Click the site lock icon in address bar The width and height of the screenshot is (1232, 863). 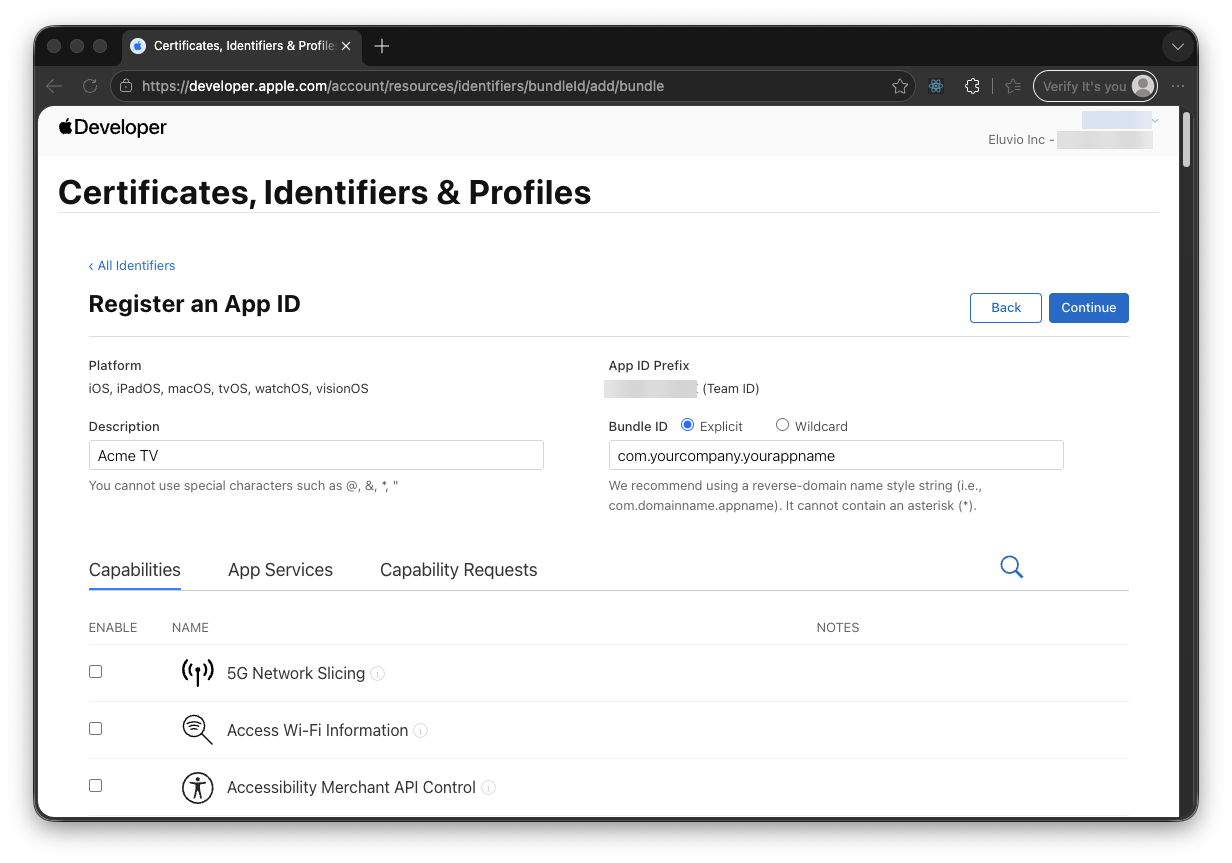(126, 86)
